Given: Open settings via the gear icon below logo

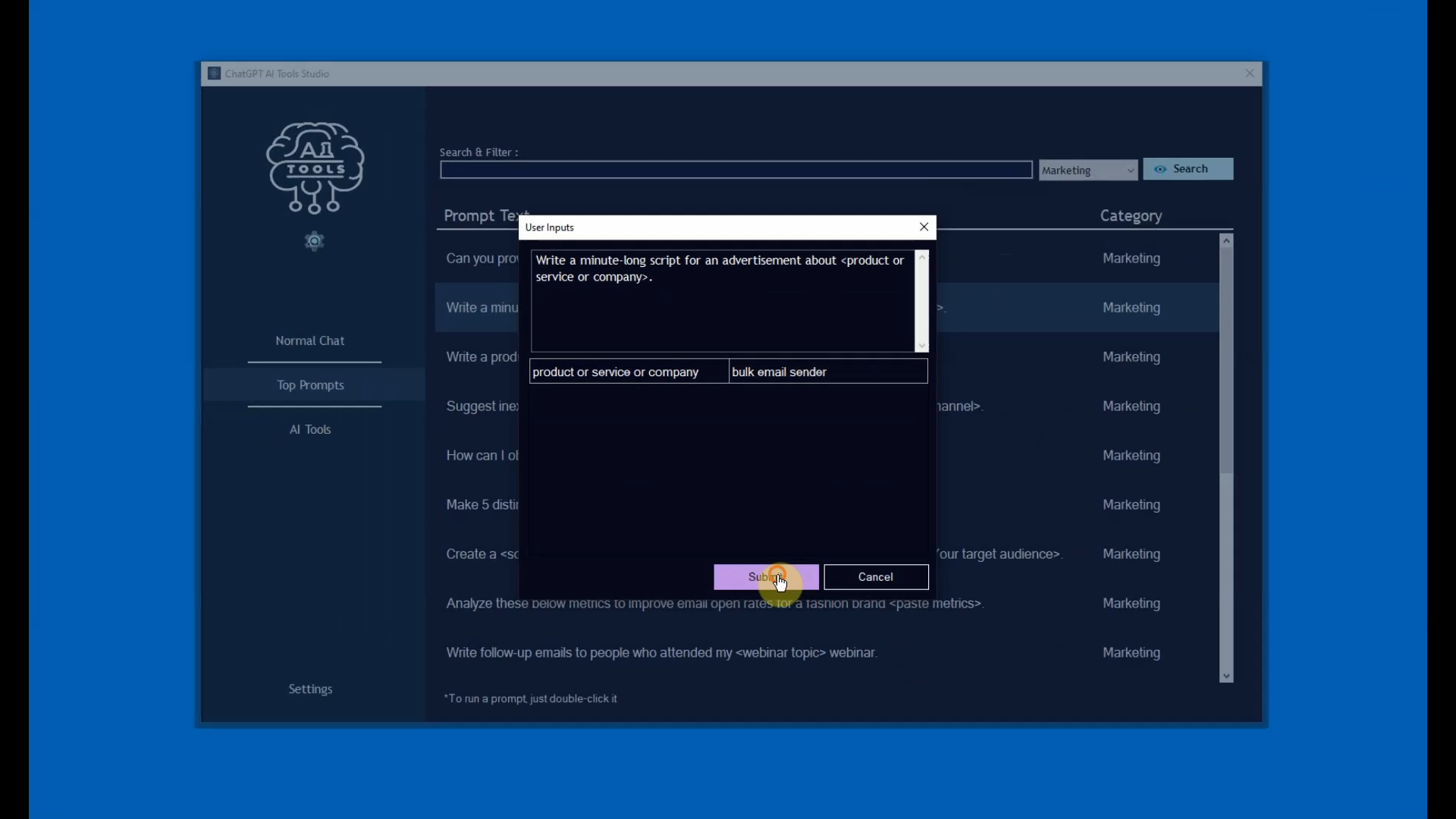Looking at the screenshot, I should [315, 241].
